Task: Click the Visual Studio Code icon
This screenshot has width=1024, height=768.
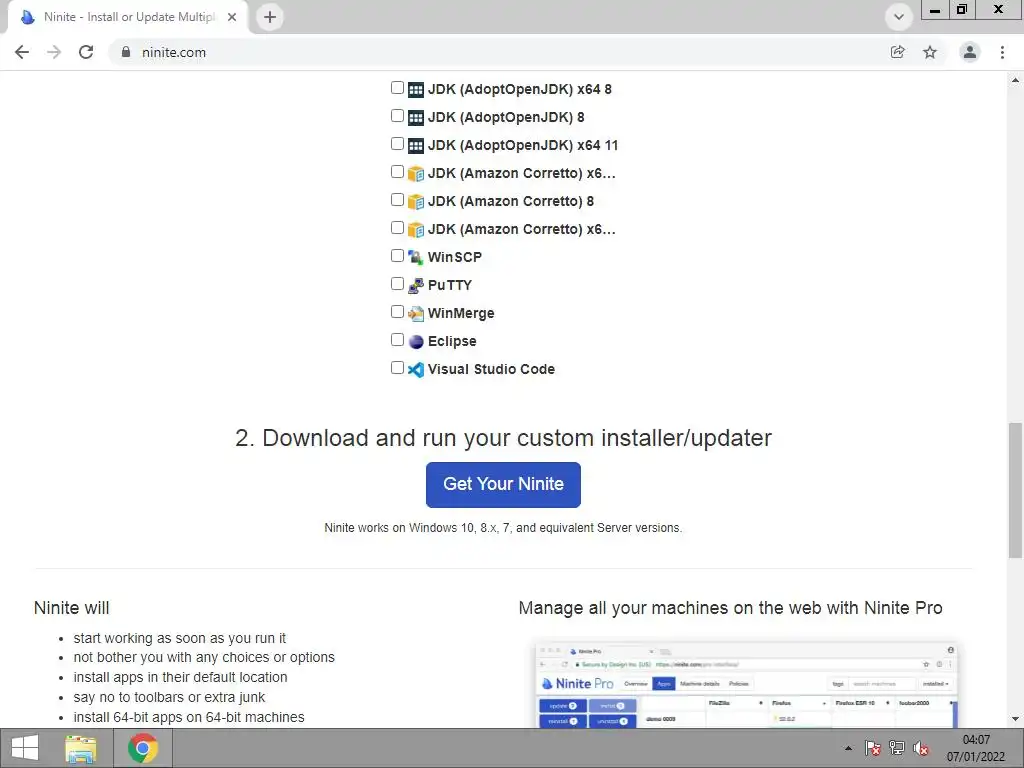Action: (x=415, y=370)
